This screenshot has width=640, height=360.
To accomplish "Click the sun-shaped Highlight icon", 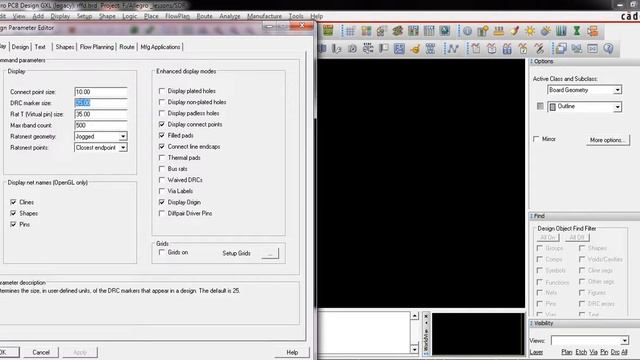I will (x=530, y=31).
